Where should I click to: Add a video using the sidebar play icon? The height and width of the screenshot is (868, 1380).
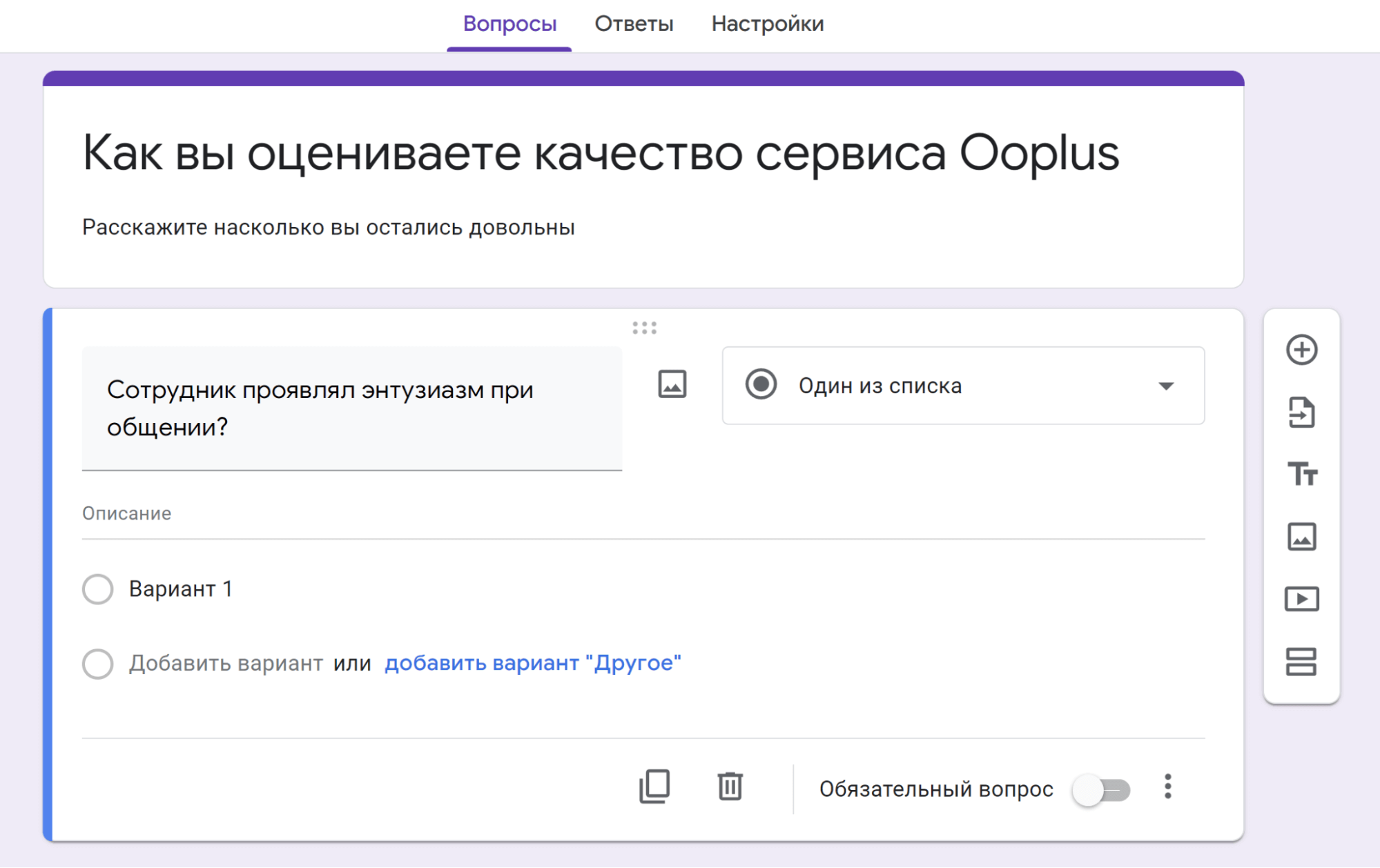[x=1301, y=599]
